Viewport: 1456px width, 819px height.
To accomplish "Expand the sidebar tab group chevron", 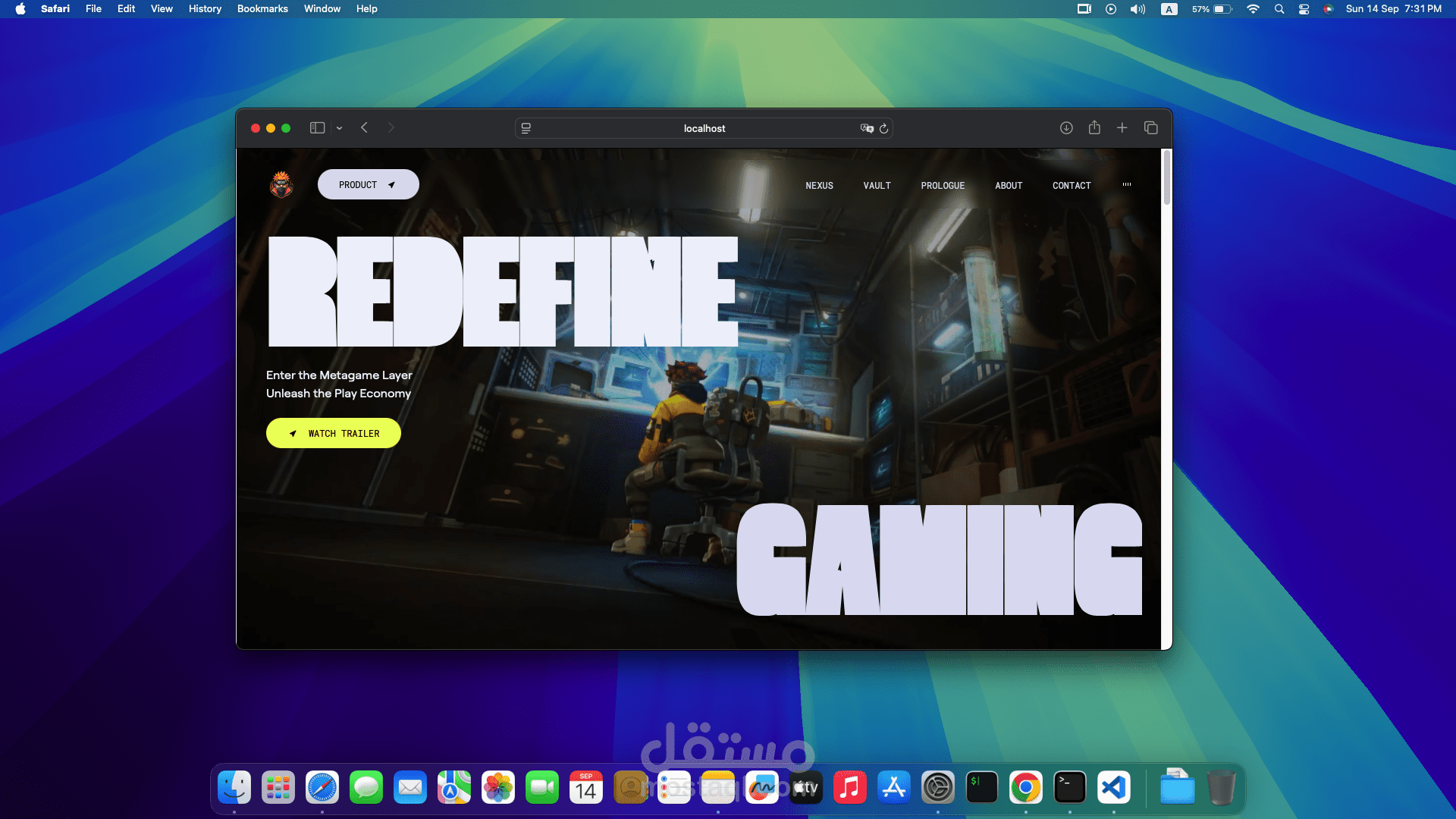I will pyautogui.click(x=339, y=128).
